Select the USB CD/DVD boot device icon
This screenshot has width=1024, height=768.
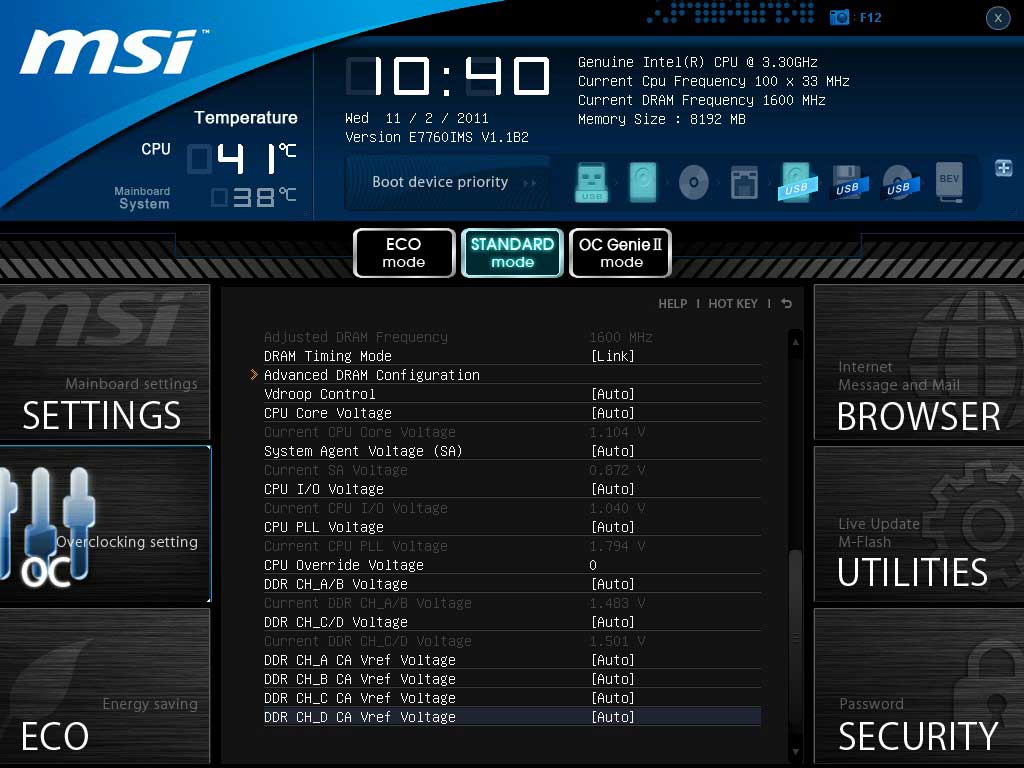click(899, 182)
